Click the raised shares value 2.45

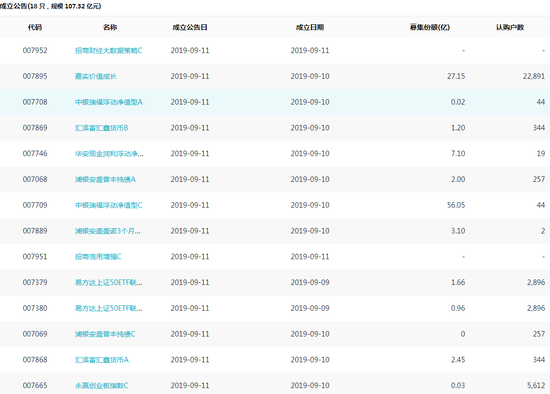point(458,360)
